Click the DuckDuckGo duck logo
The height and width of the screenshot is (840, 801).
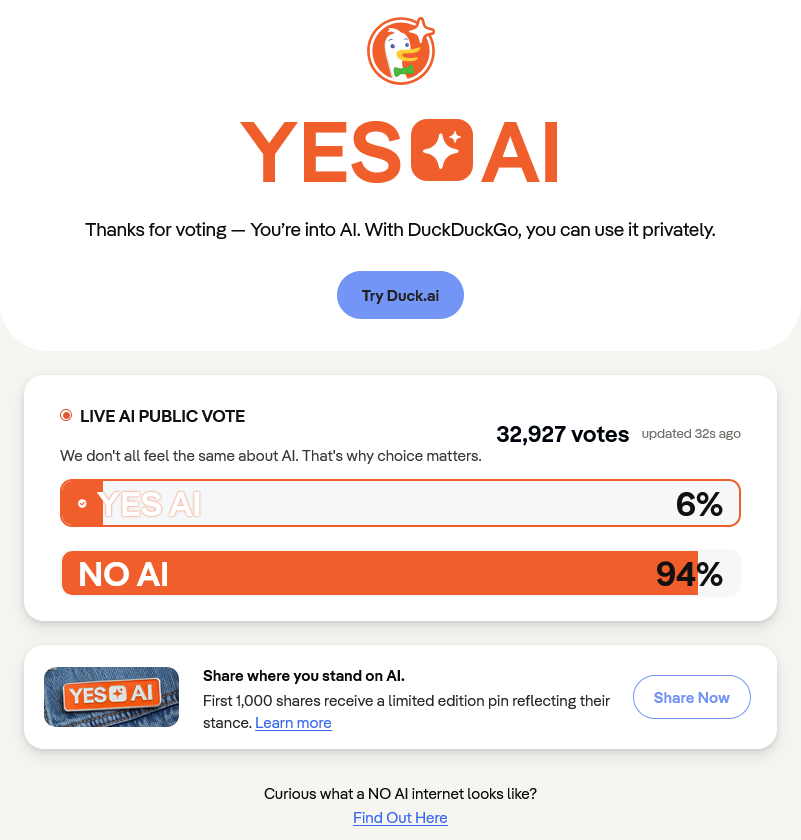[x=400, y=50]
